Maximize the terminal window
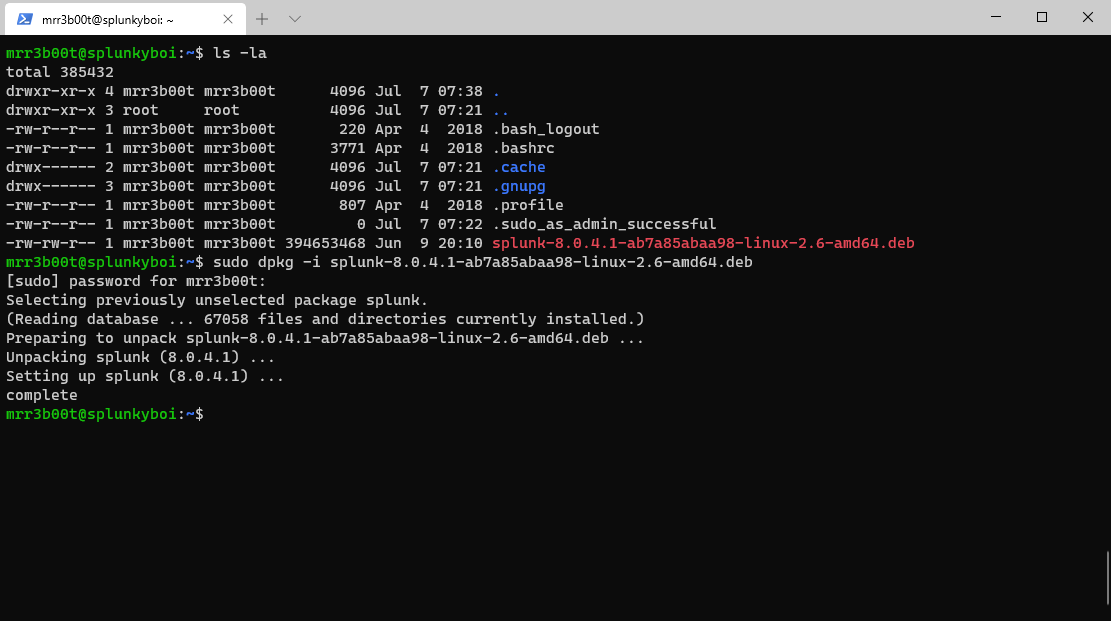1111x621 pixels. pos(1042,17)
